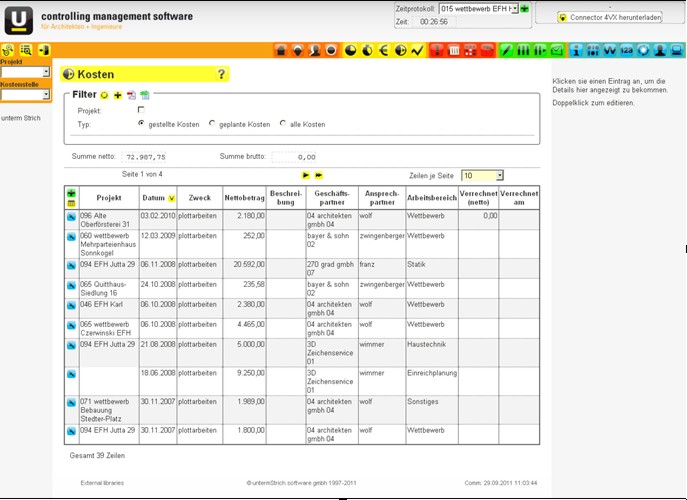Click the yellow plus icon beside Filter
Image resolution: width=687 pixels, height=500 pixels.
(x=117, y=95)
